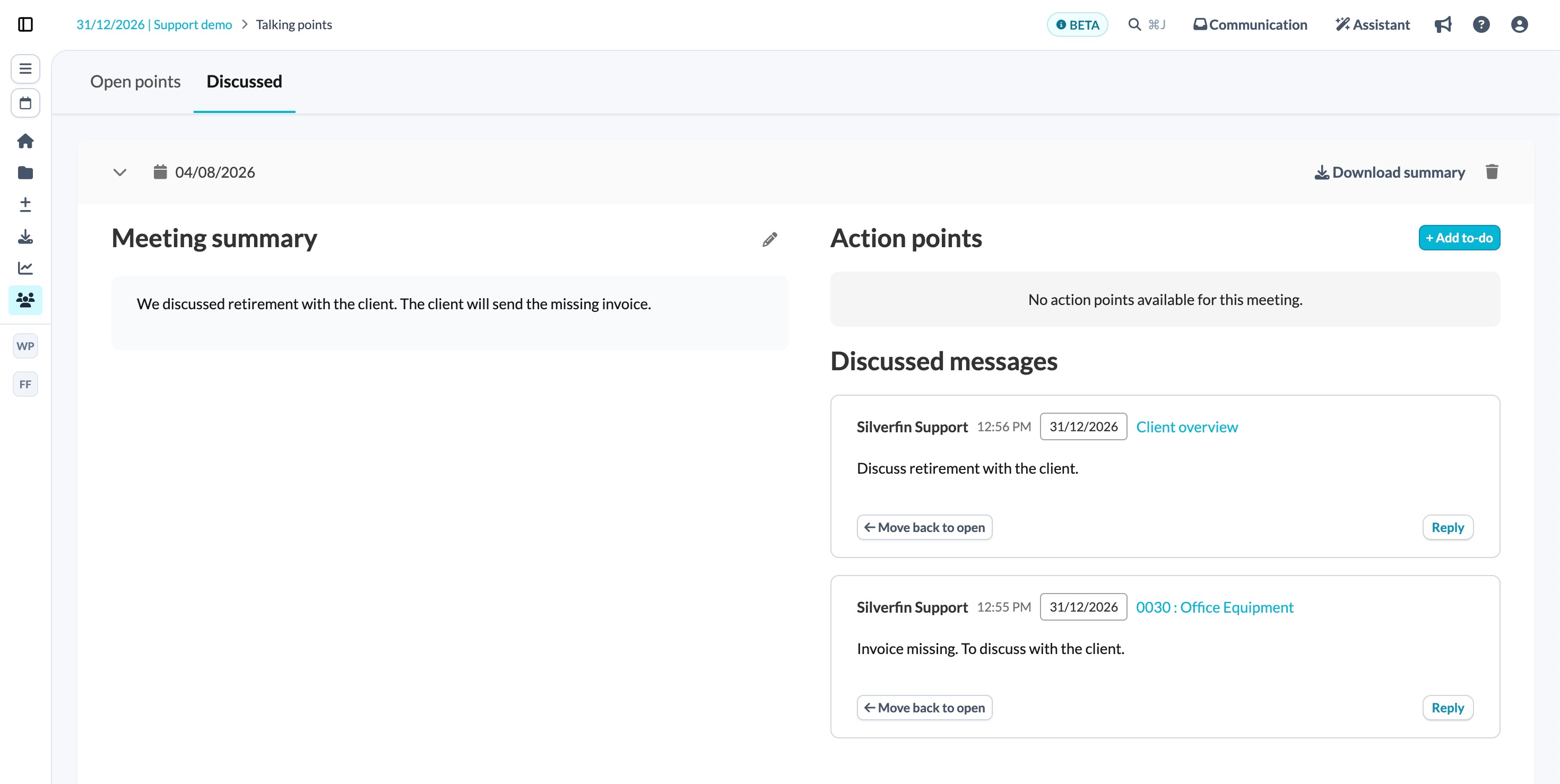The image size is (1560, 784).
Task: Open the FF shortcut badge
Action: coord(25,385)
